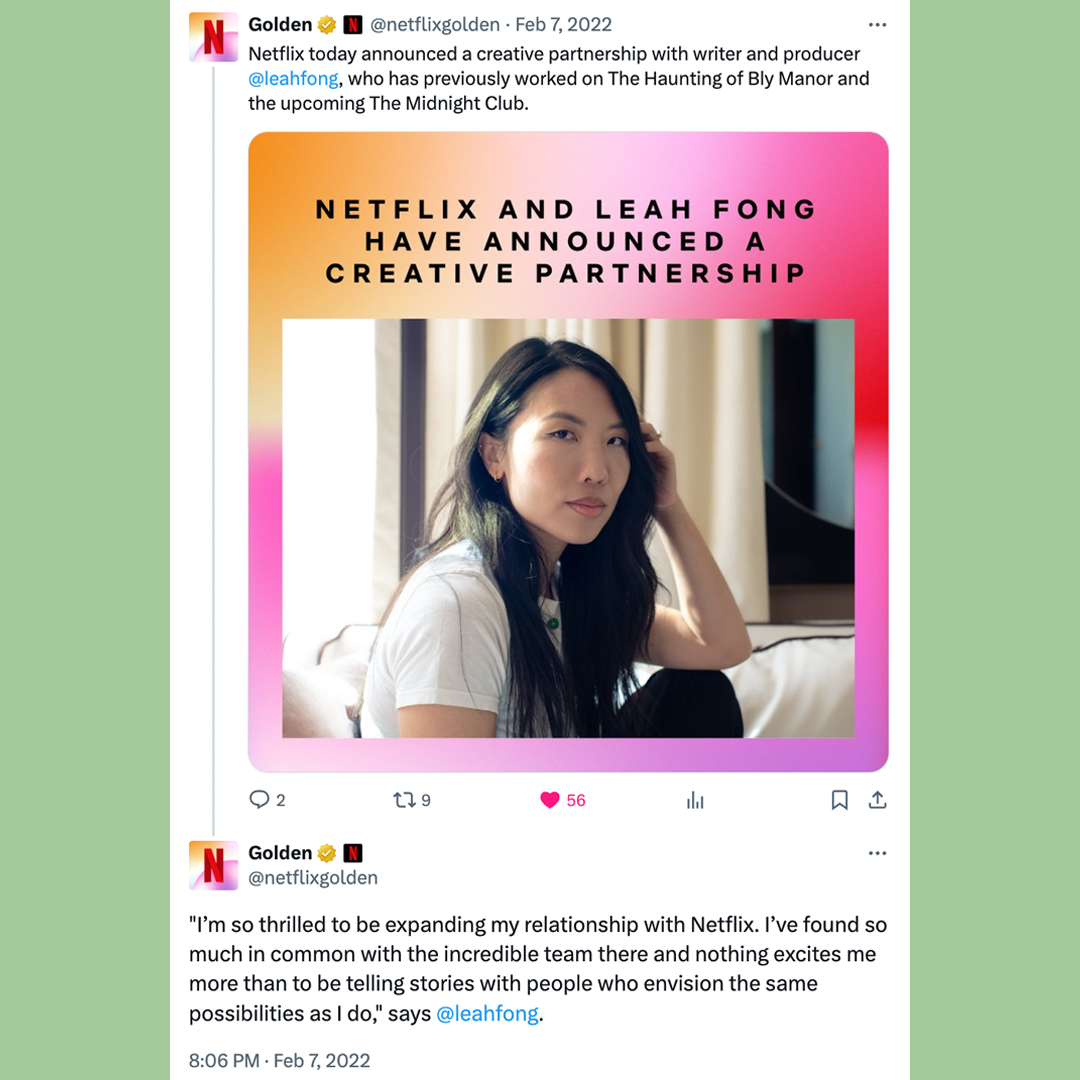
Task: Open the @leahfong mention in first tweet
Action: [293, 79]
